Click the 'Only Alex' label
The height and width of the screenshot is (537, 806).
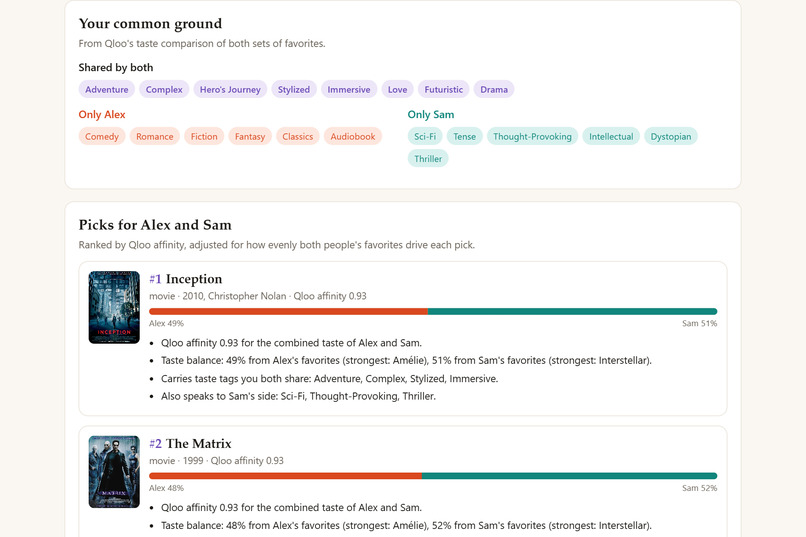pos(102,115)
